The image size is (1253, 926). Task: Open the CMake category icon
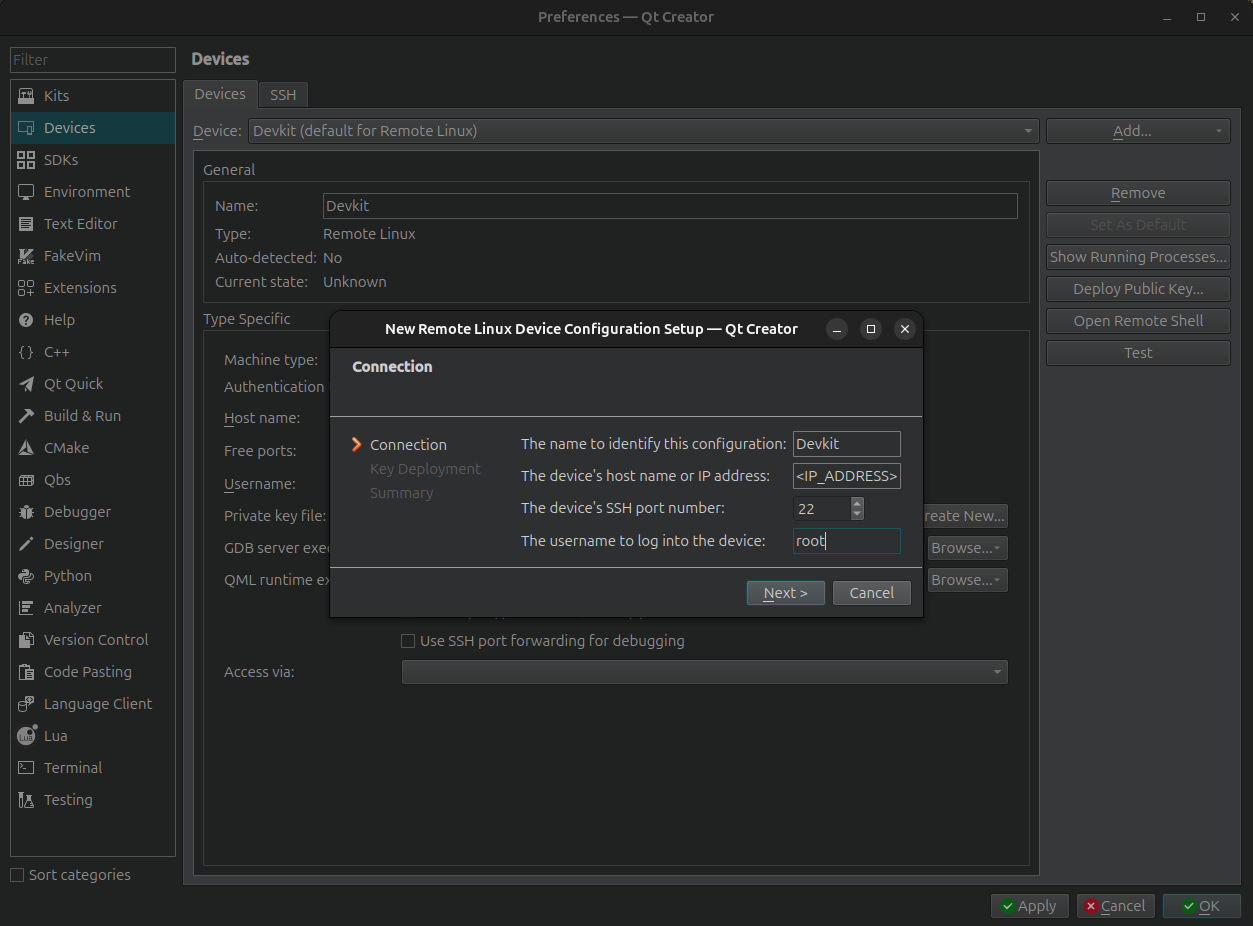click(x=26, y=448)
